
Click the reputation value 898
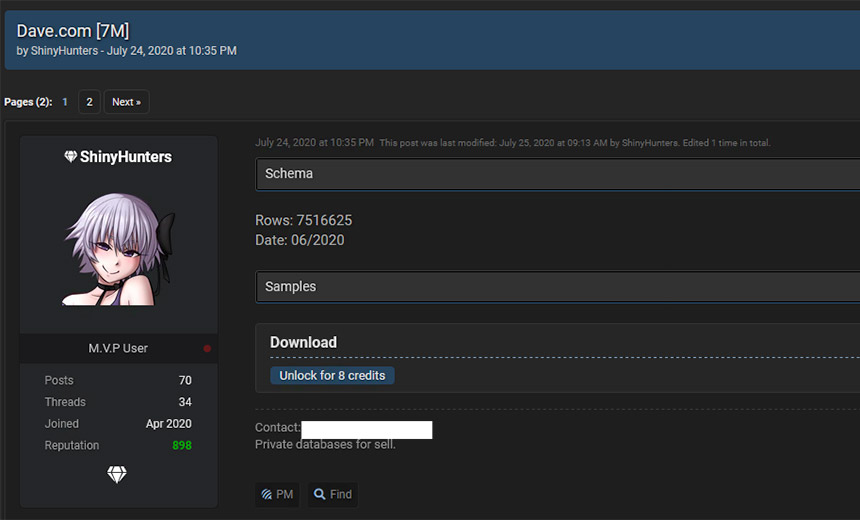pyautogui.click(x=182, y=445)
